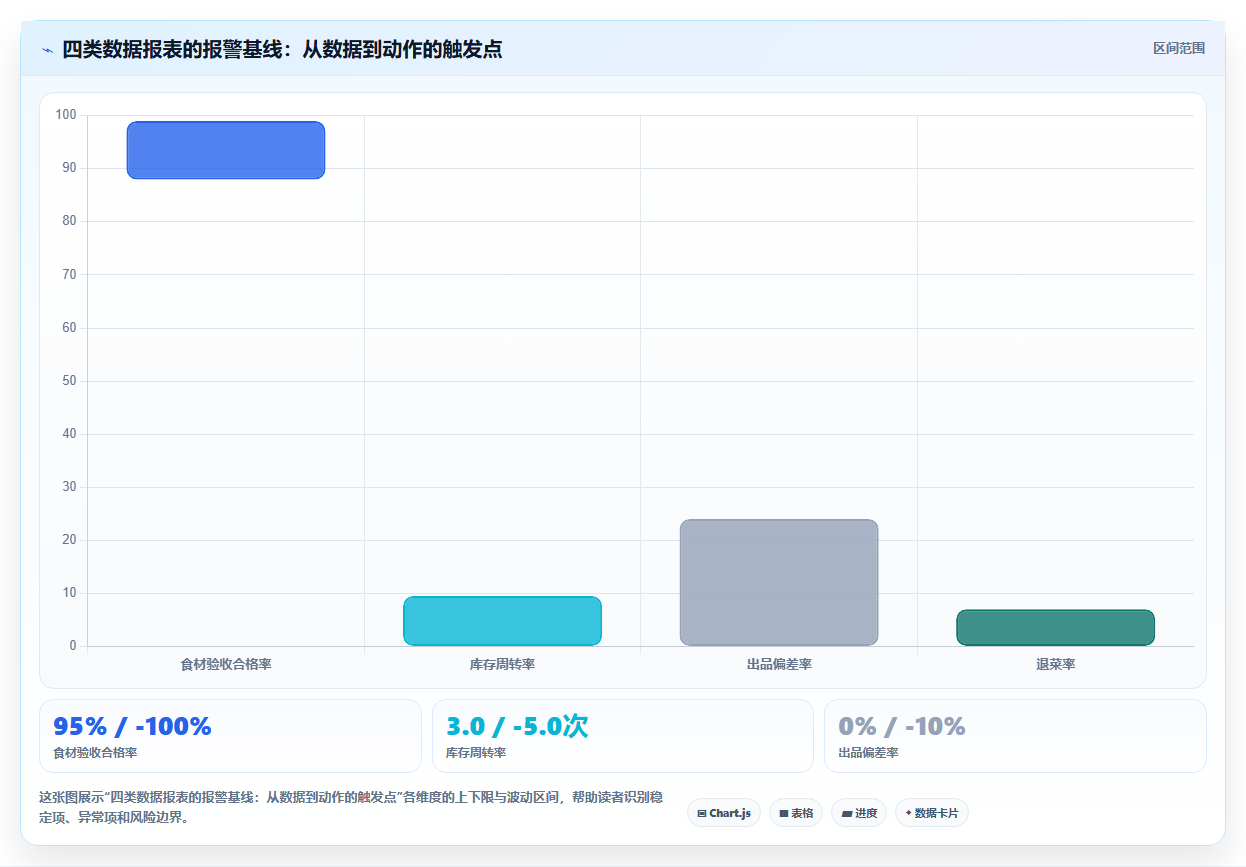1246x867 pixels.
Task: Click the 数据卡片 tag chip
Action: 932,813
